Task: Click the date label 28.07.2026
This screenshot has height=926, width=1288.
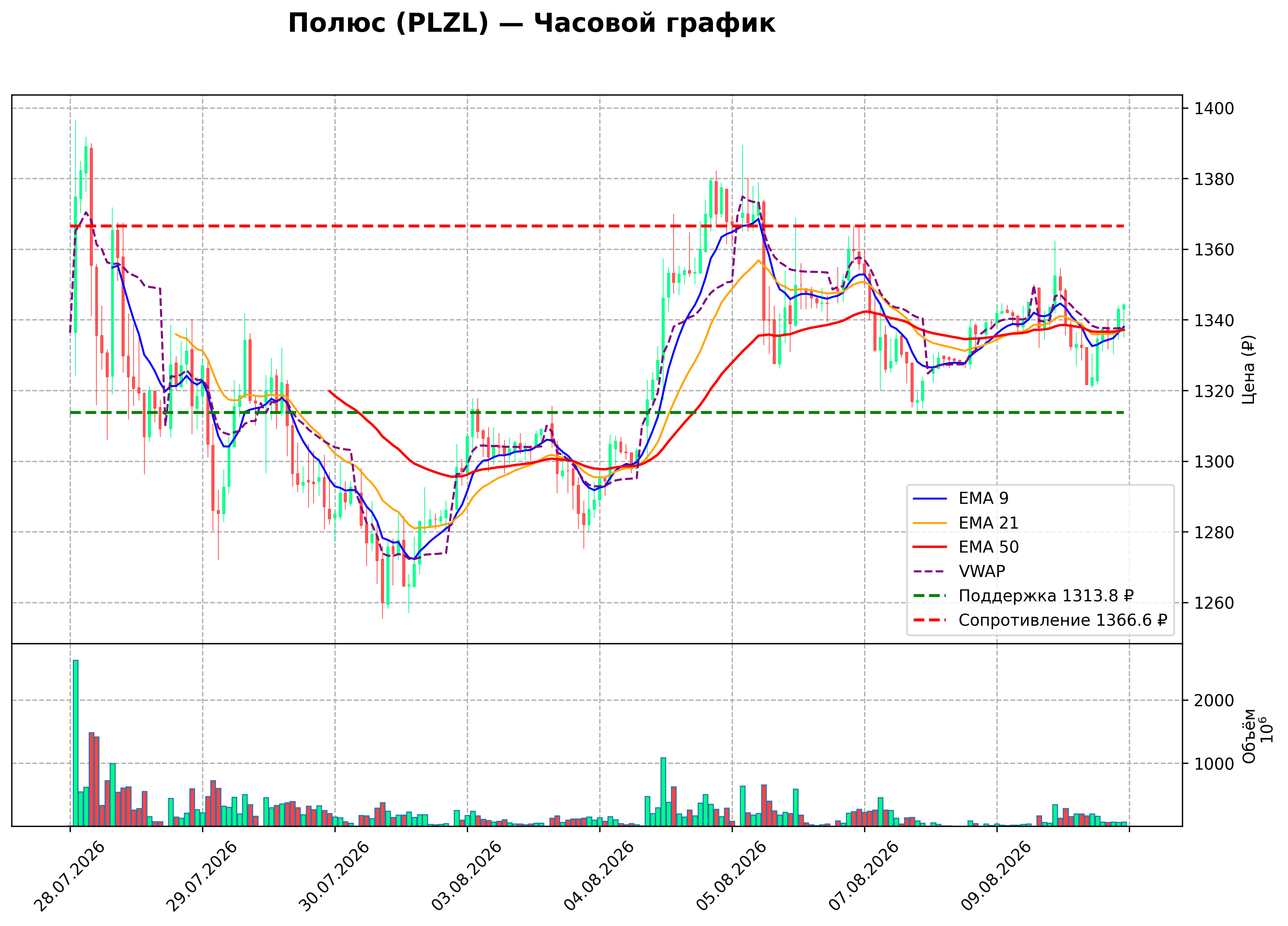Action: click(x=69, y=876)
